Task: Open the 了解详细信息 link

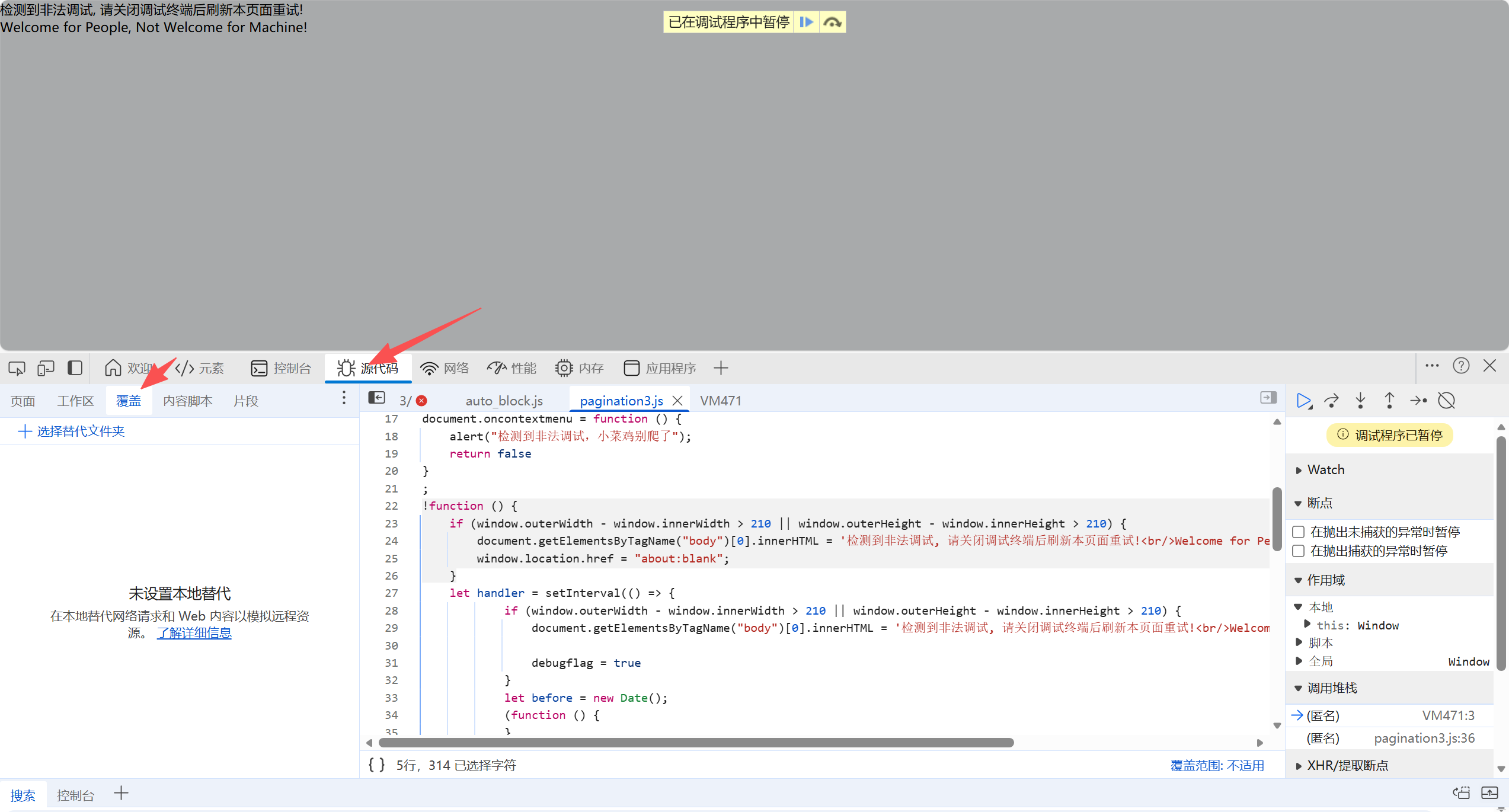Action: click(194, 633)
